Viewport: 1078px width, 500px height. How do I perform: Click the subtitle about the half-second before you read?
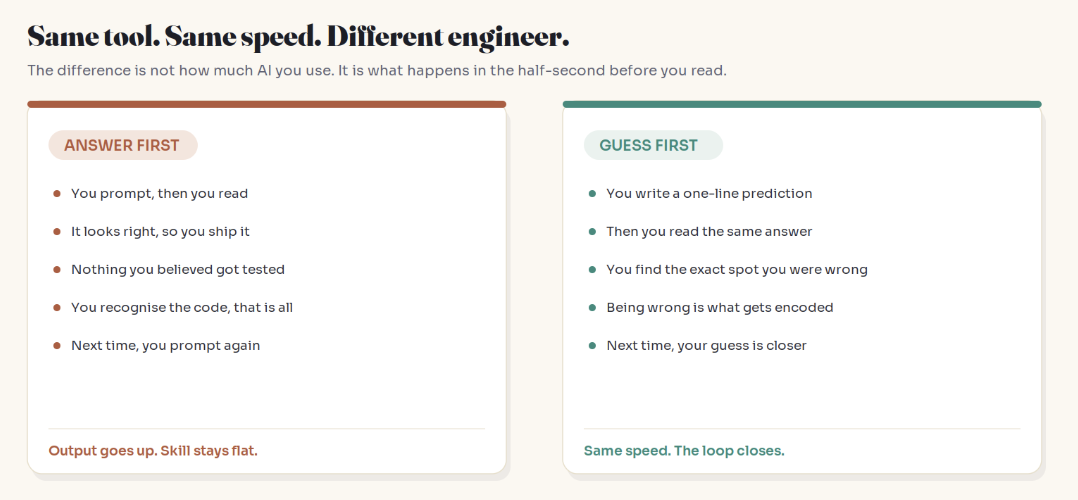point(377,71)
